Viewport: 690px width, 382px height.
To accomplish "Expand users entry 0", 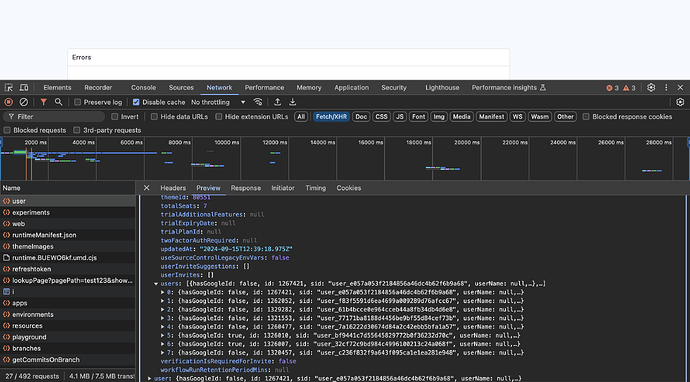I will click(162, 293).
